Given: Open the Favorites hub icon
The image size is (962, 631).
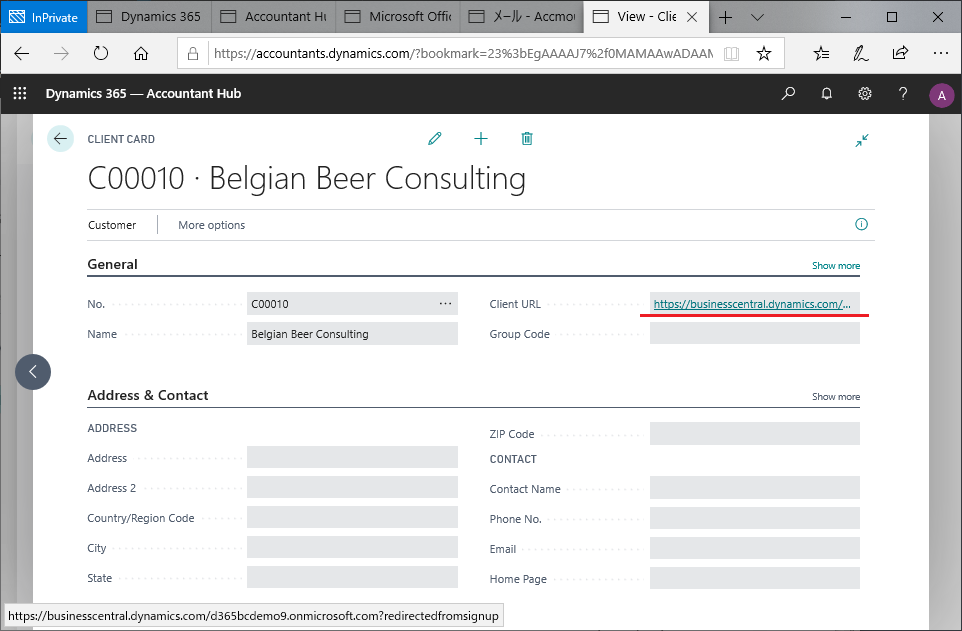Looking at the screenshot, I should point(821,53).
